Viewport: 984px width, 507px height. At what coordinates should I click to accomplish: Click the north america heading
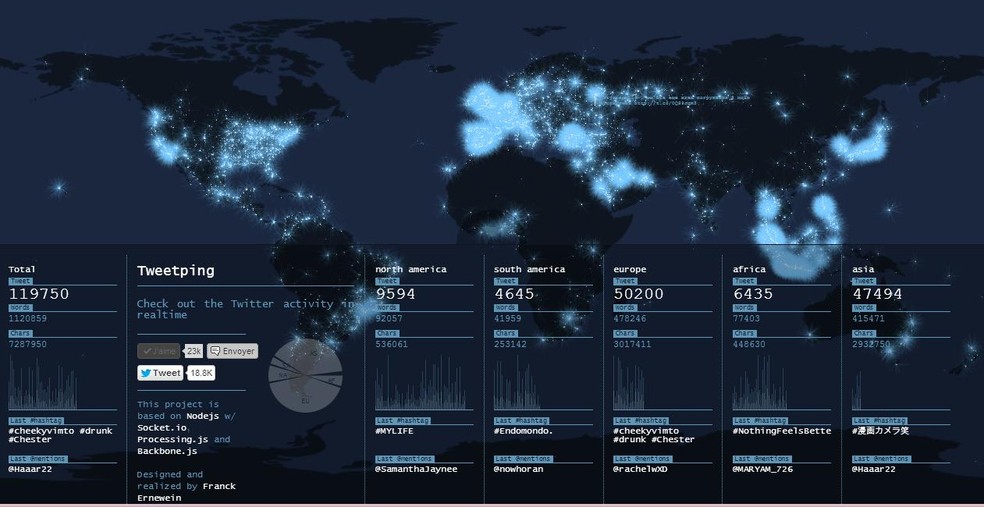pos(411,269)
